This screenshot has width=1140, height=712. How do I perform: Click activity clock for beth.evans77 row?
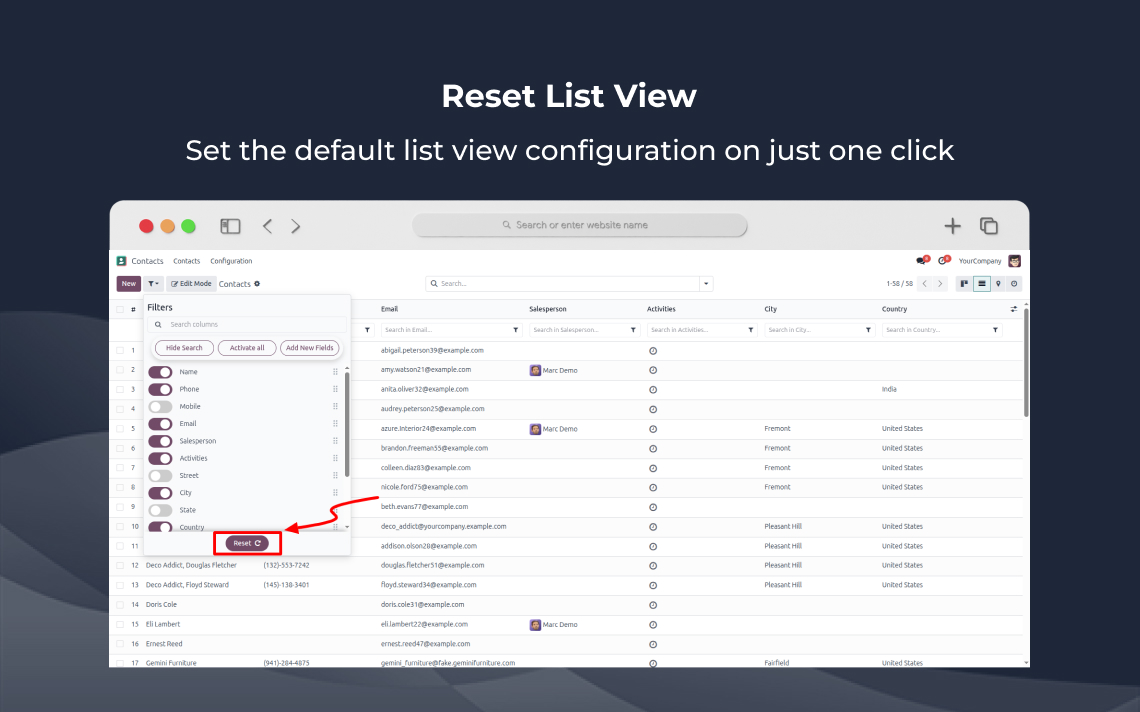coord(653,507)
